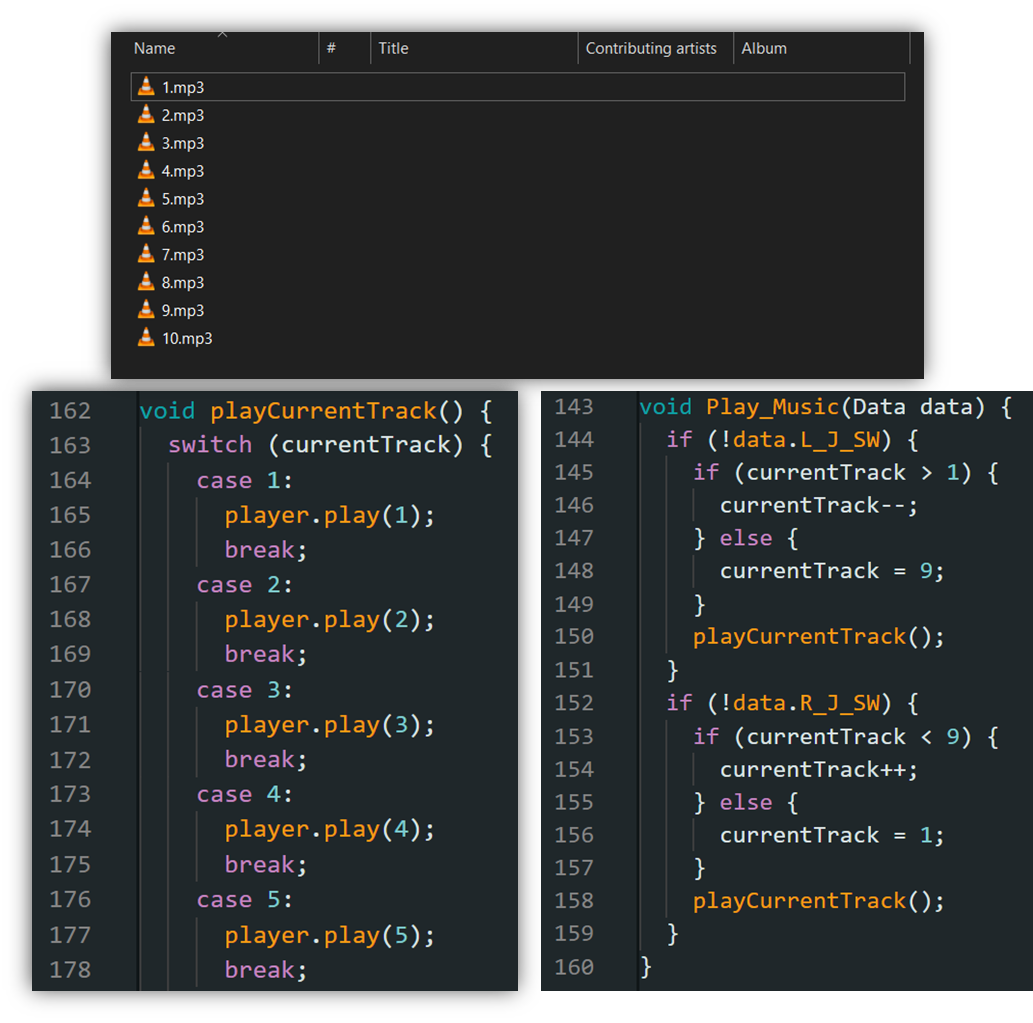
Task: Select the file name 7.mp3
Action: pyautogui.click(x=183, y=255)
